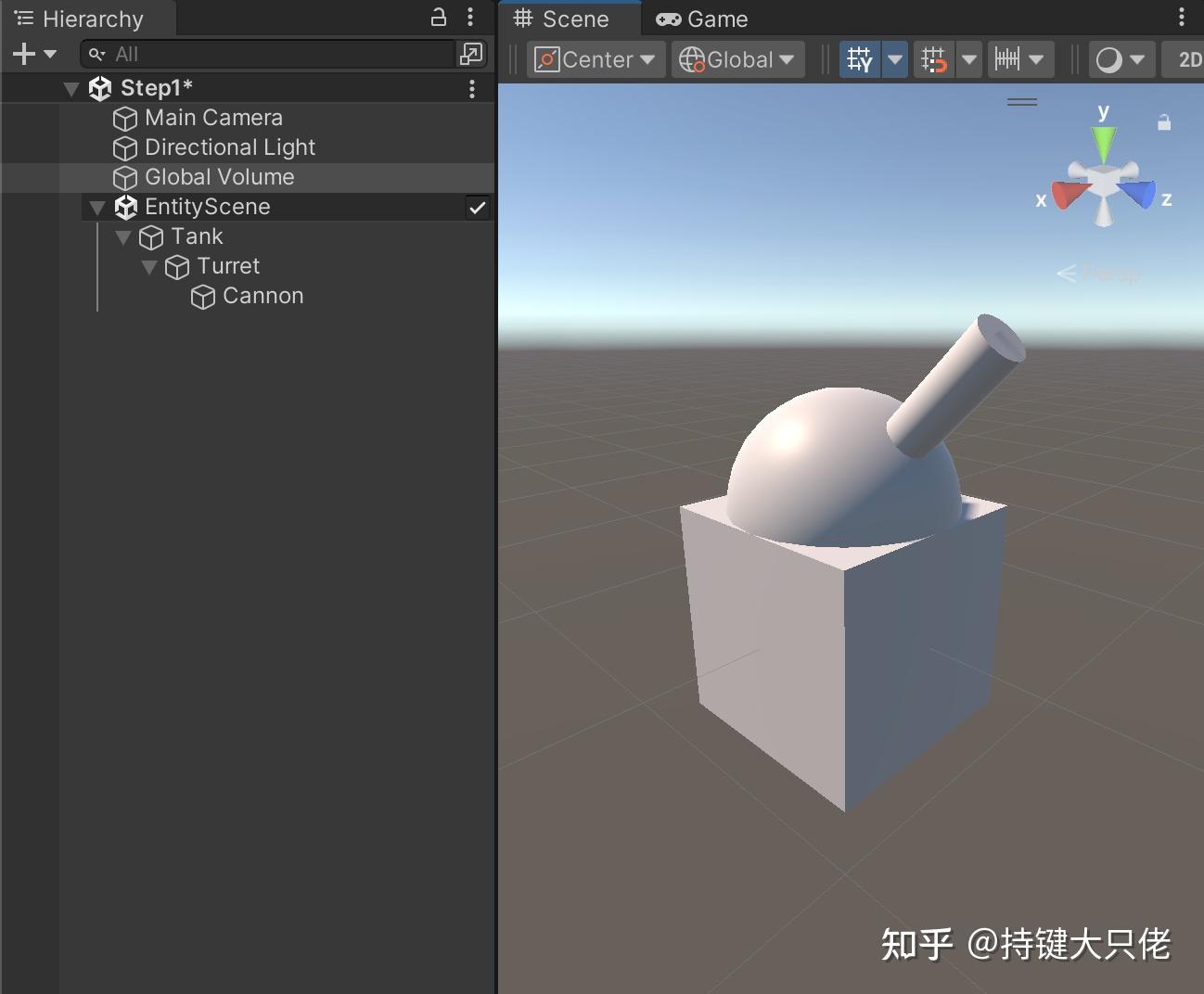Screen dimensions: 1204x994
Task: Click the red X axis gizmo cone
Action: coord(1070,195)
